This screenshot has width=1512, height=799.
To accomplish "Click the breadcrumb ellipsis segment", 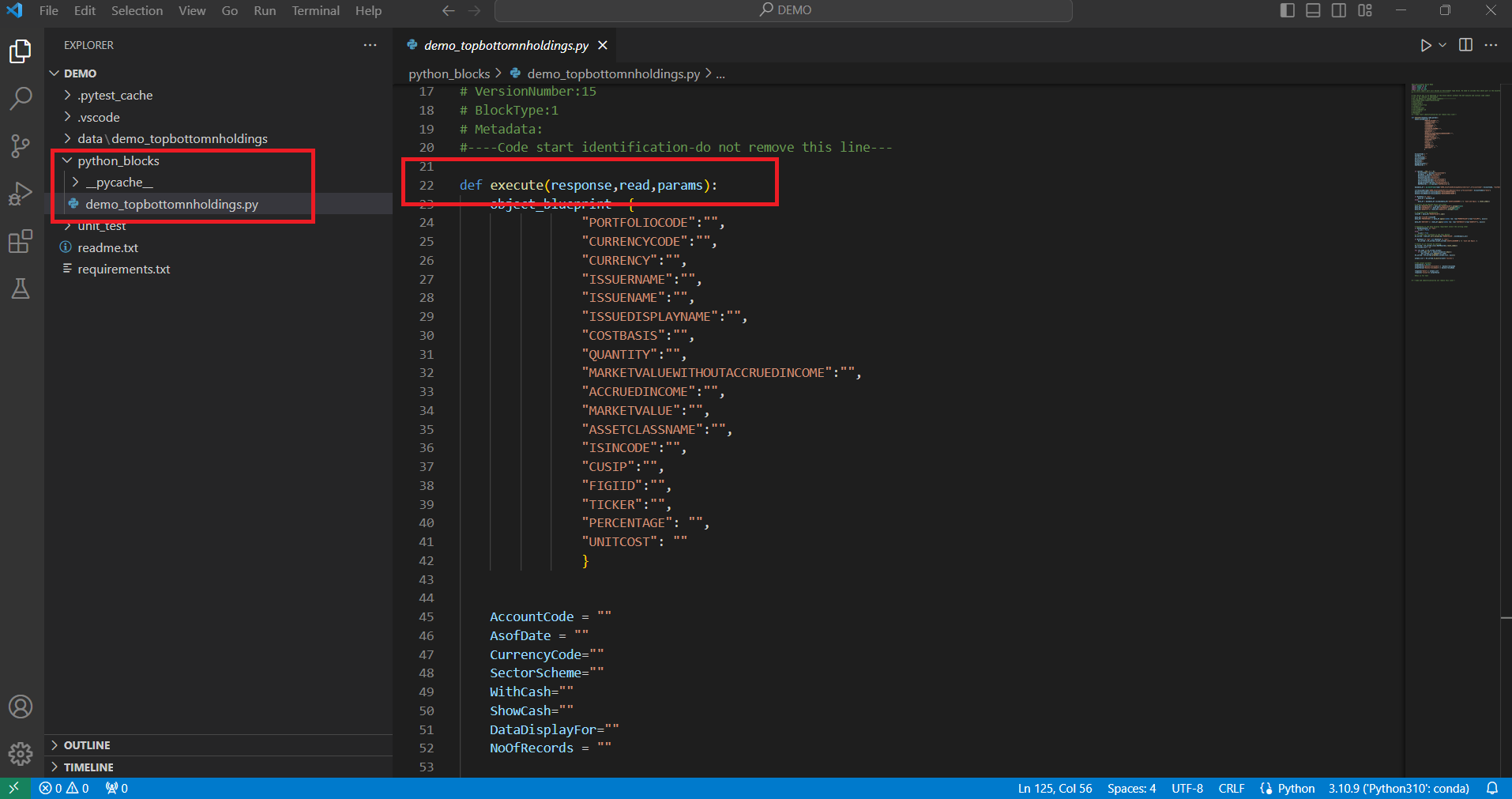I will point(720,73).
